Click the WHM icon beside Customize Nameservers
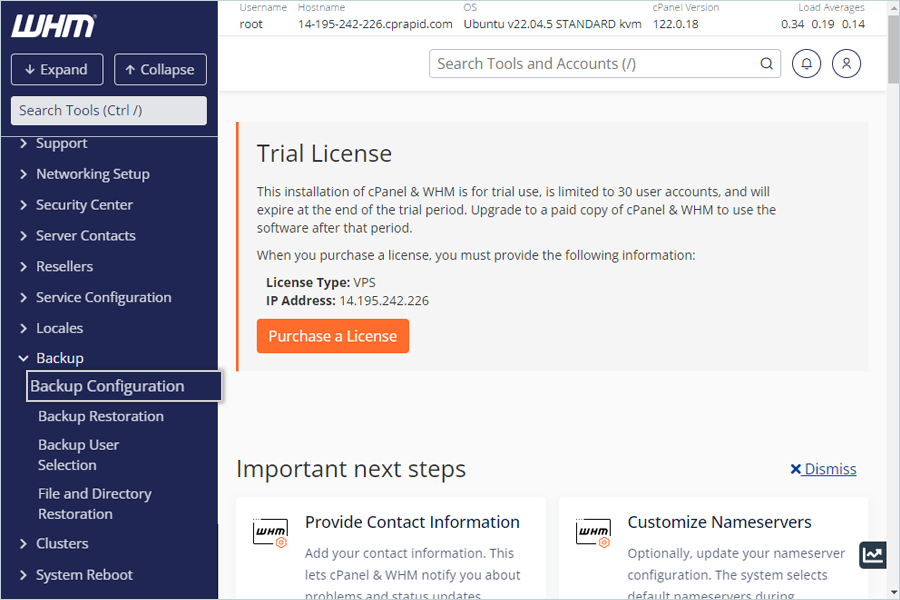The image size is (900, 600). pos(593,532)
